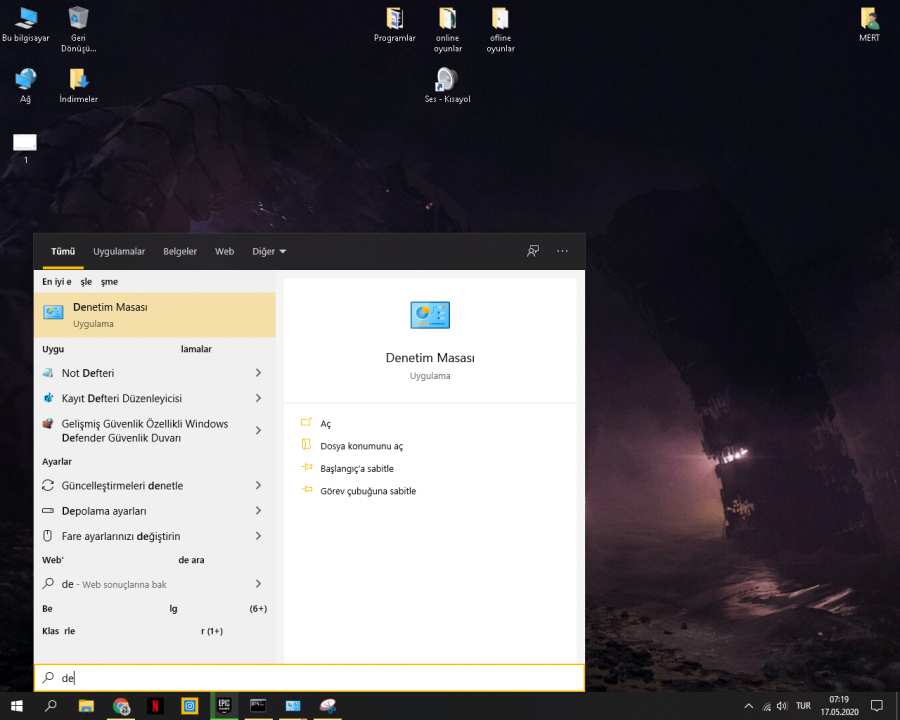This screenshot has height=720, width=900.
Task: Select Denetim Masası best match result
Action: 155,315
